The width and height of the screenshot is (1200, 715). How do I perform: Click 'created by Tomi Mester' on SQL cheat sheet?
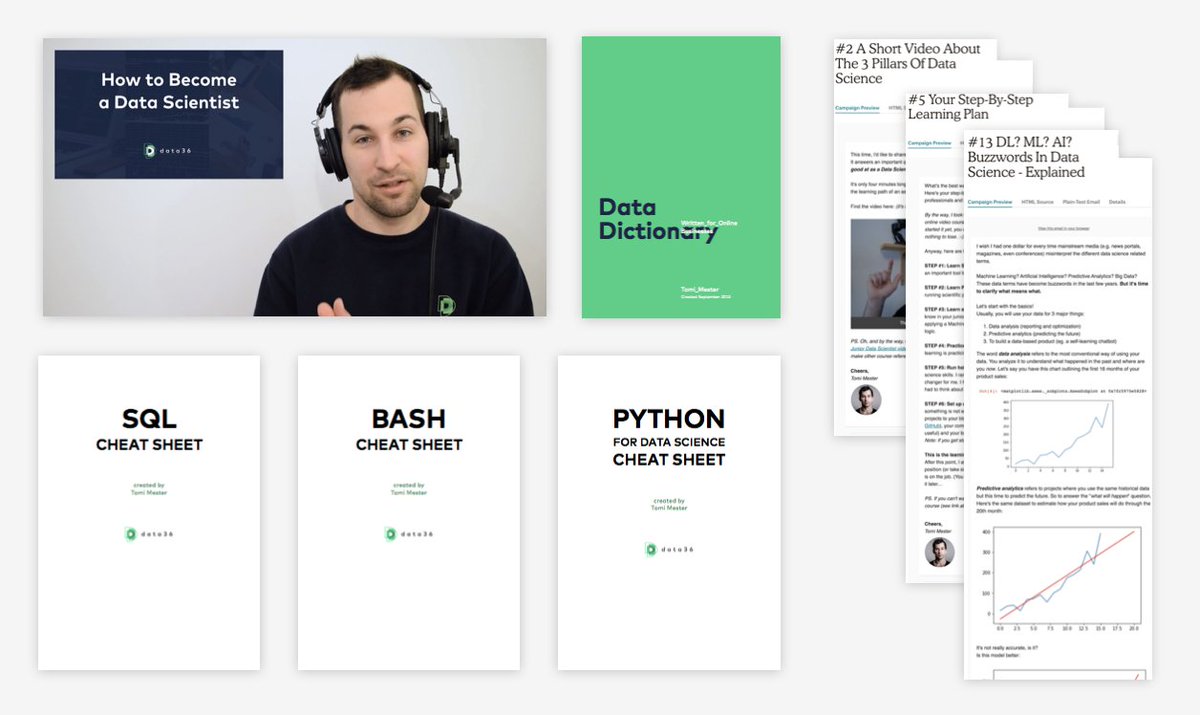point(149,488)
